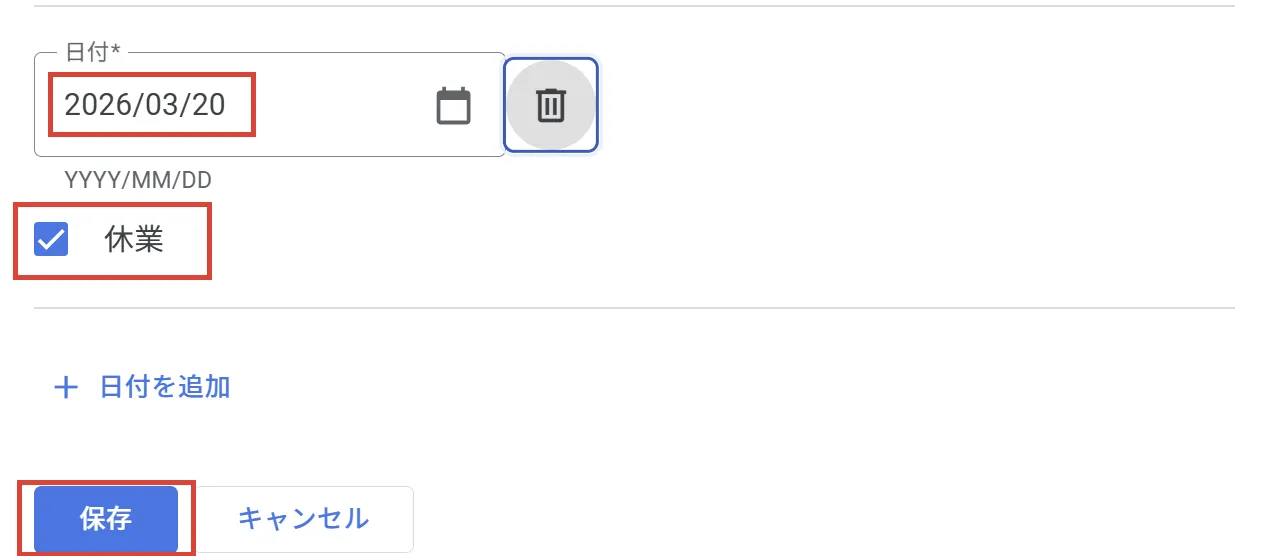Image resolution: width=1281 pixels, height=556 pixels.
Task: Remove this special date using the trash button
Action: 551,105
